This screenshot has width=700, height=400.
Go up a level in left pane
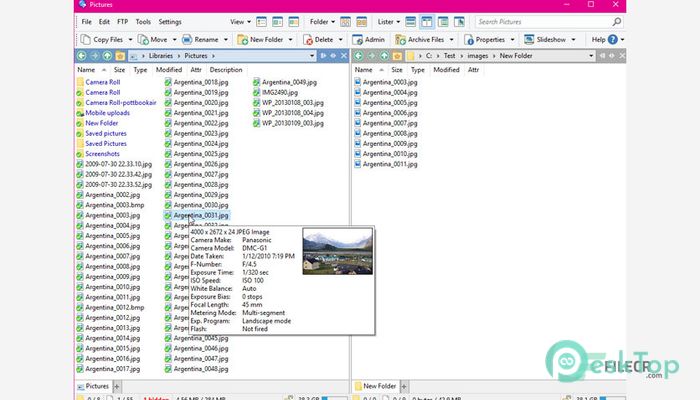coord(107,56)
